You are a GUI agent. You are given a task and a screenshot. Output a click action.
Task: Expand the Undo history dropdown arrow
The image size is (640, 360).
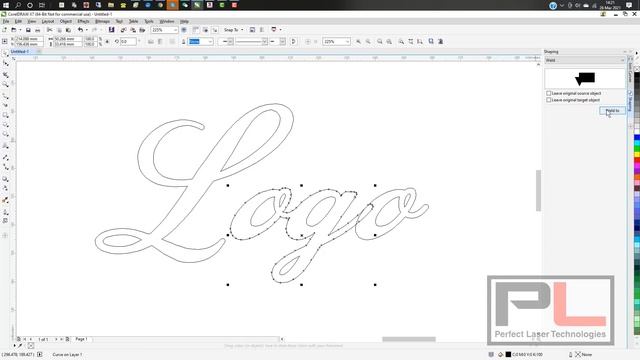point(87,30)
